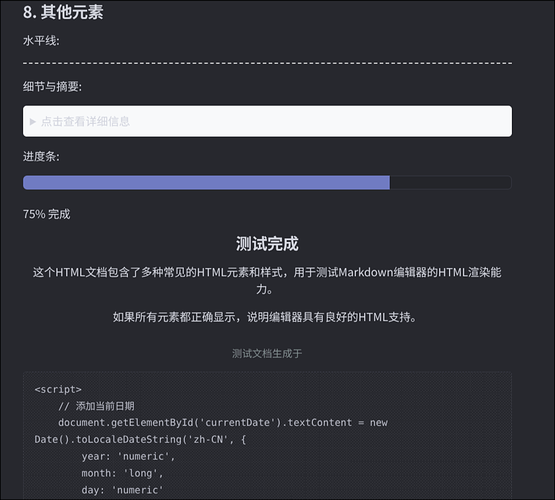This screenshot has width=555, height=500.
Task: Click the 测试完成 heading
Action: coord(267,244)
